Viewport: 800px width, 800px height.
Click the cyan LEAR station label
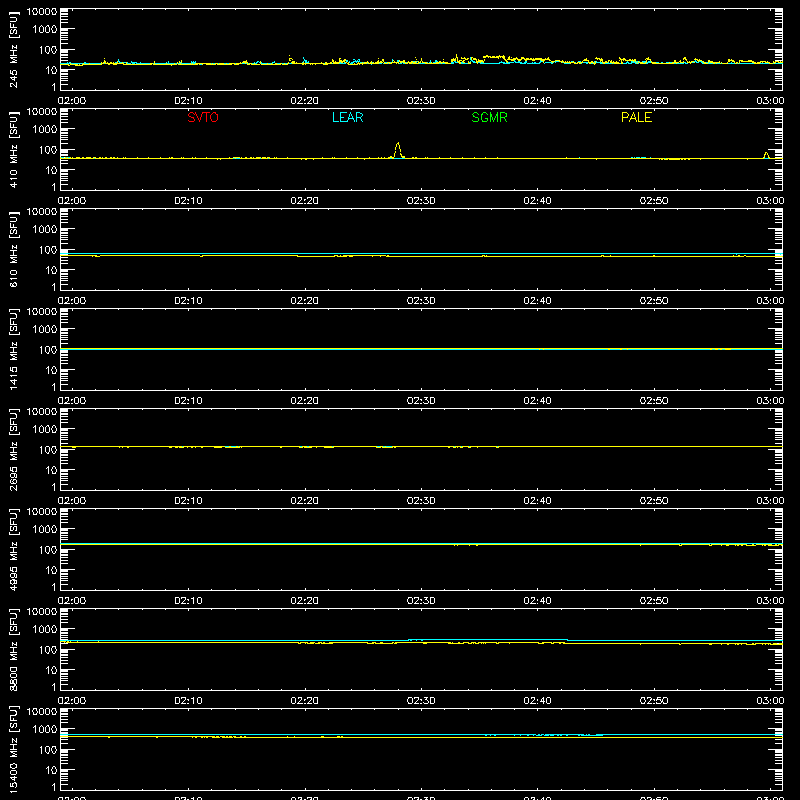347,117
